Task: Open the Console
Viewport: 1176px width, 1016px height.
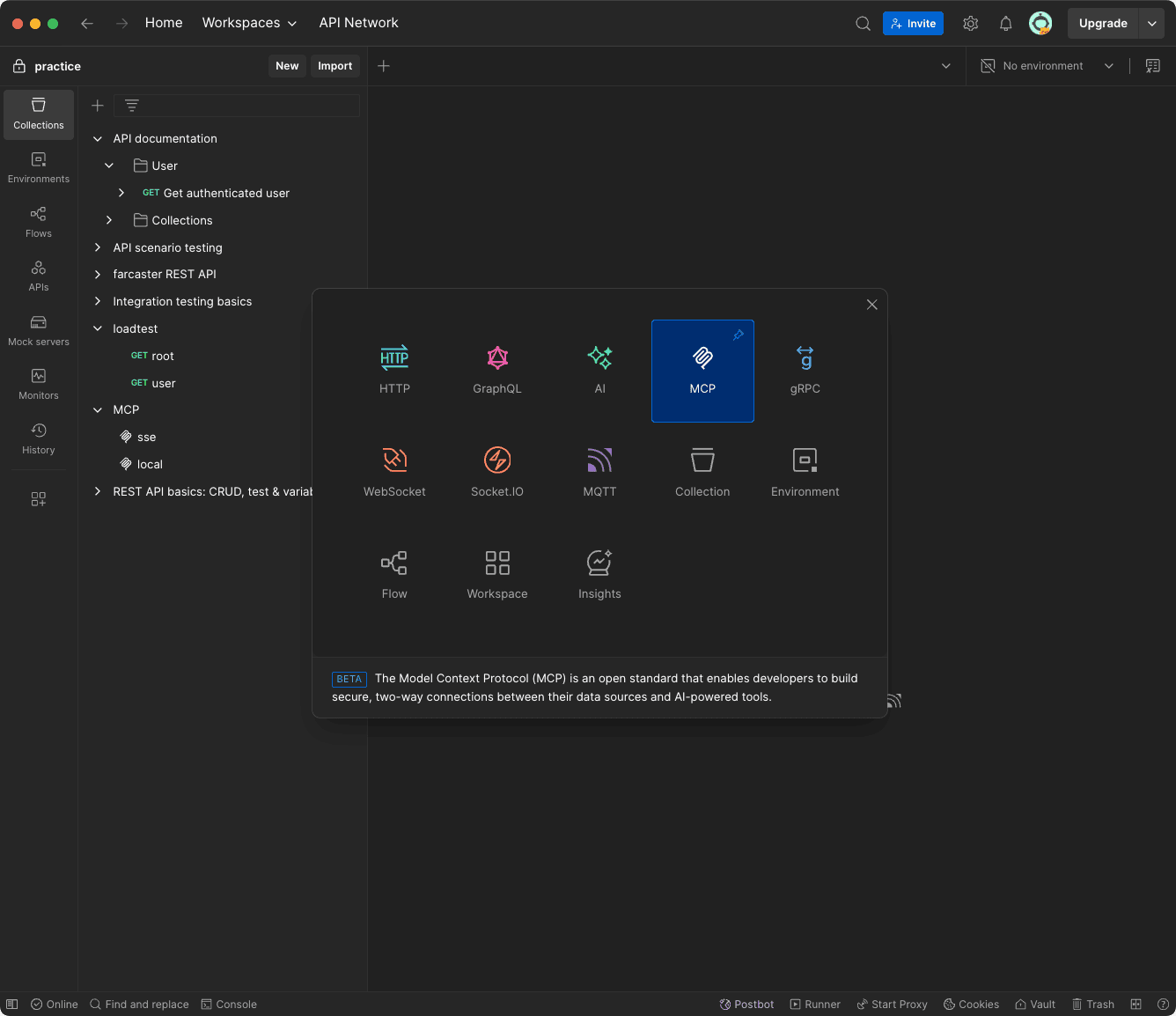Action: tap(229, 1005)
